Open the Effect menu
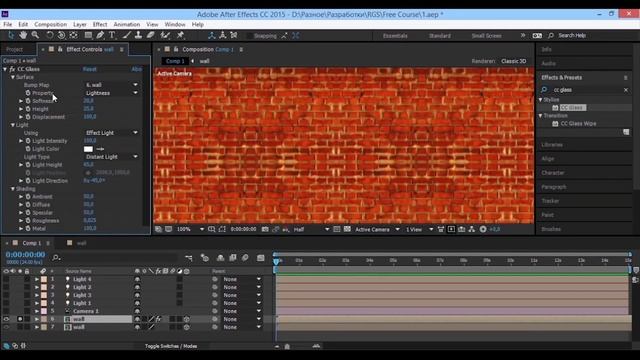This screenshot has width=640, height=360. [100, 24]
